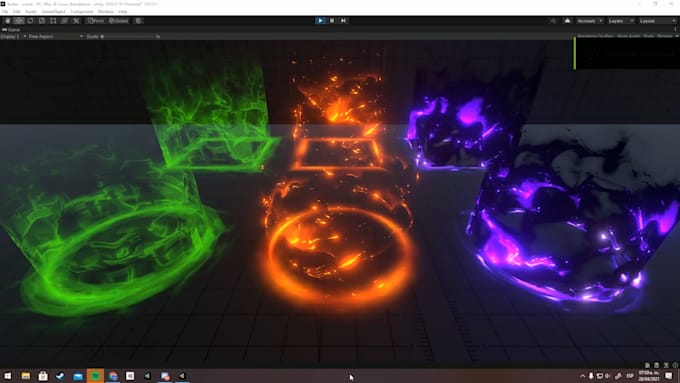Open Unity Collaborate search icon
This screenshot has height=383, width=680.
click(x=553, y=21)
